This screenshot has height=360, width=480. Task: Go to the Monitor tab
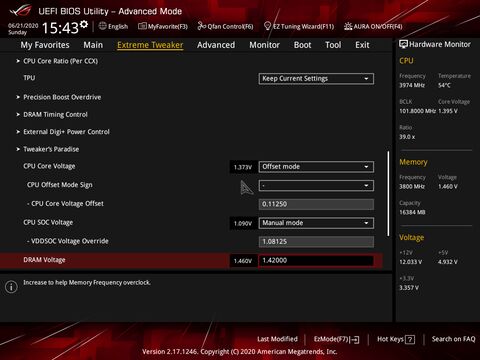click(264, 45)
